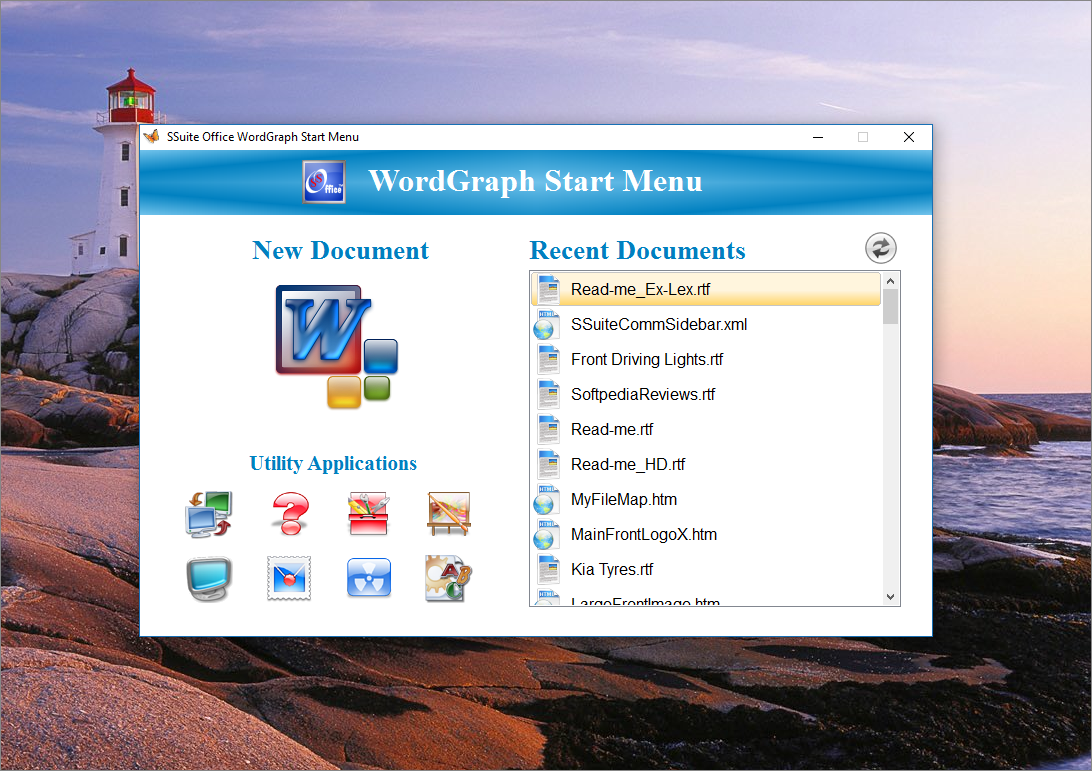
Task: Open the postage stamp envelope icon
Action: coord(289,579)
